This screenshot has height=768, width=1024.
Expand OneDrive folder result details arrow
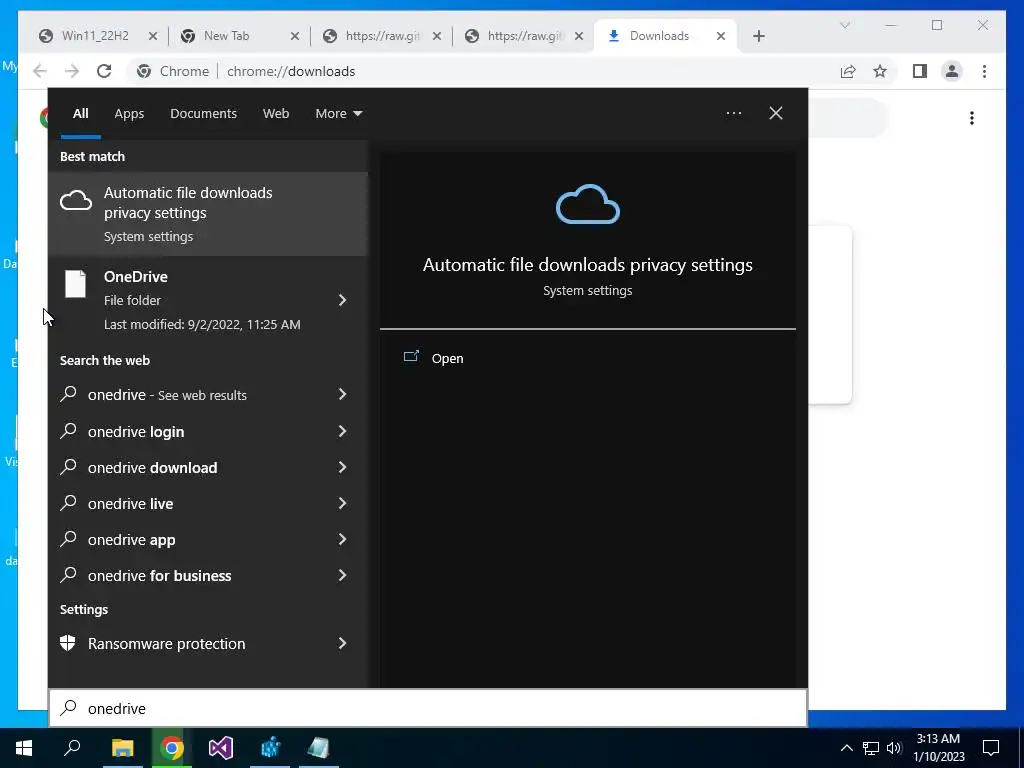click(342, 300)
